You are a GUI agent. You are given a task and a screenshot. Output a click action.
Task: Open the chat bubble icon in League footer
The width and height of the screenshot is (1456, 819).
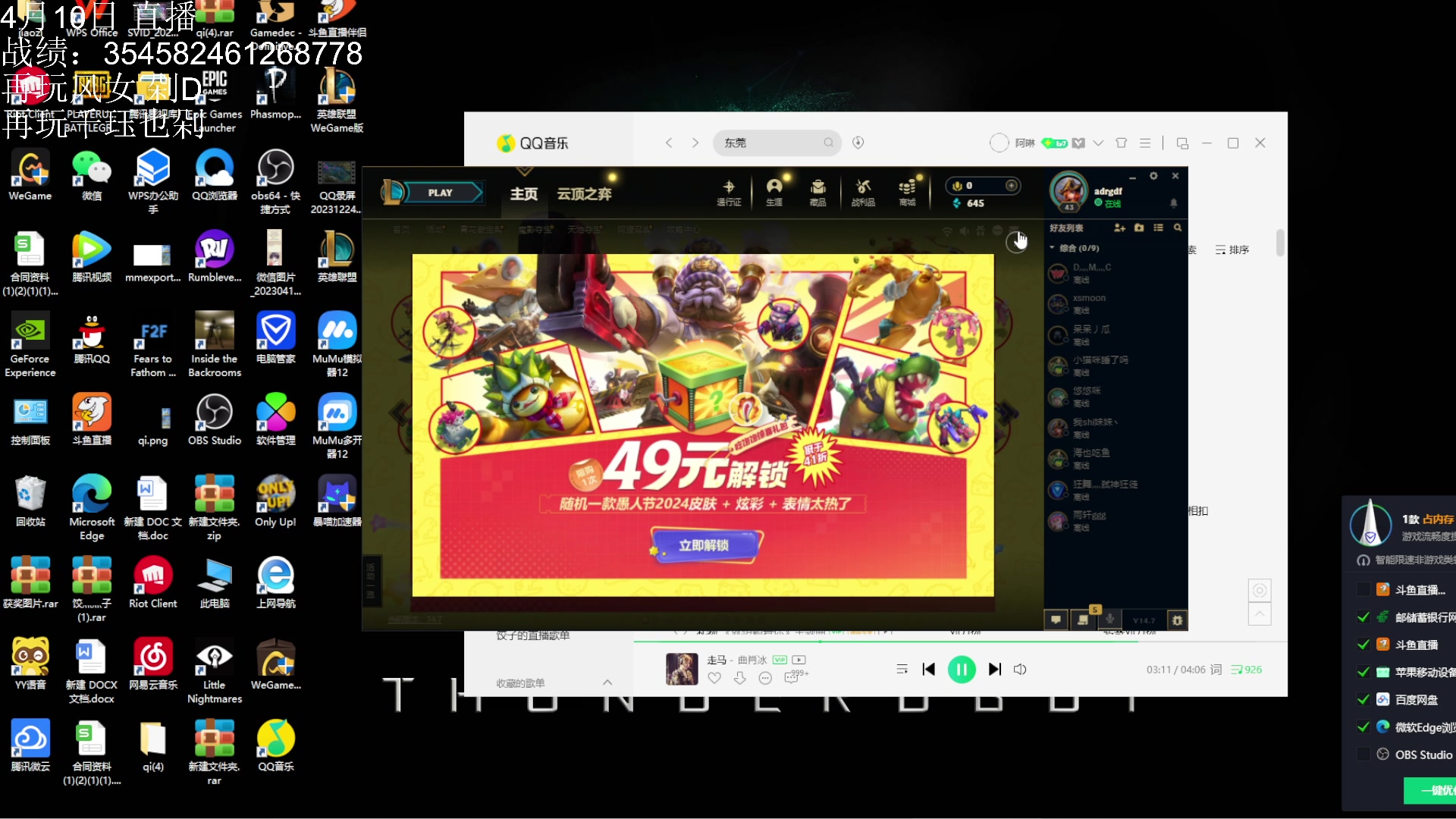(x=1056, y=620)
